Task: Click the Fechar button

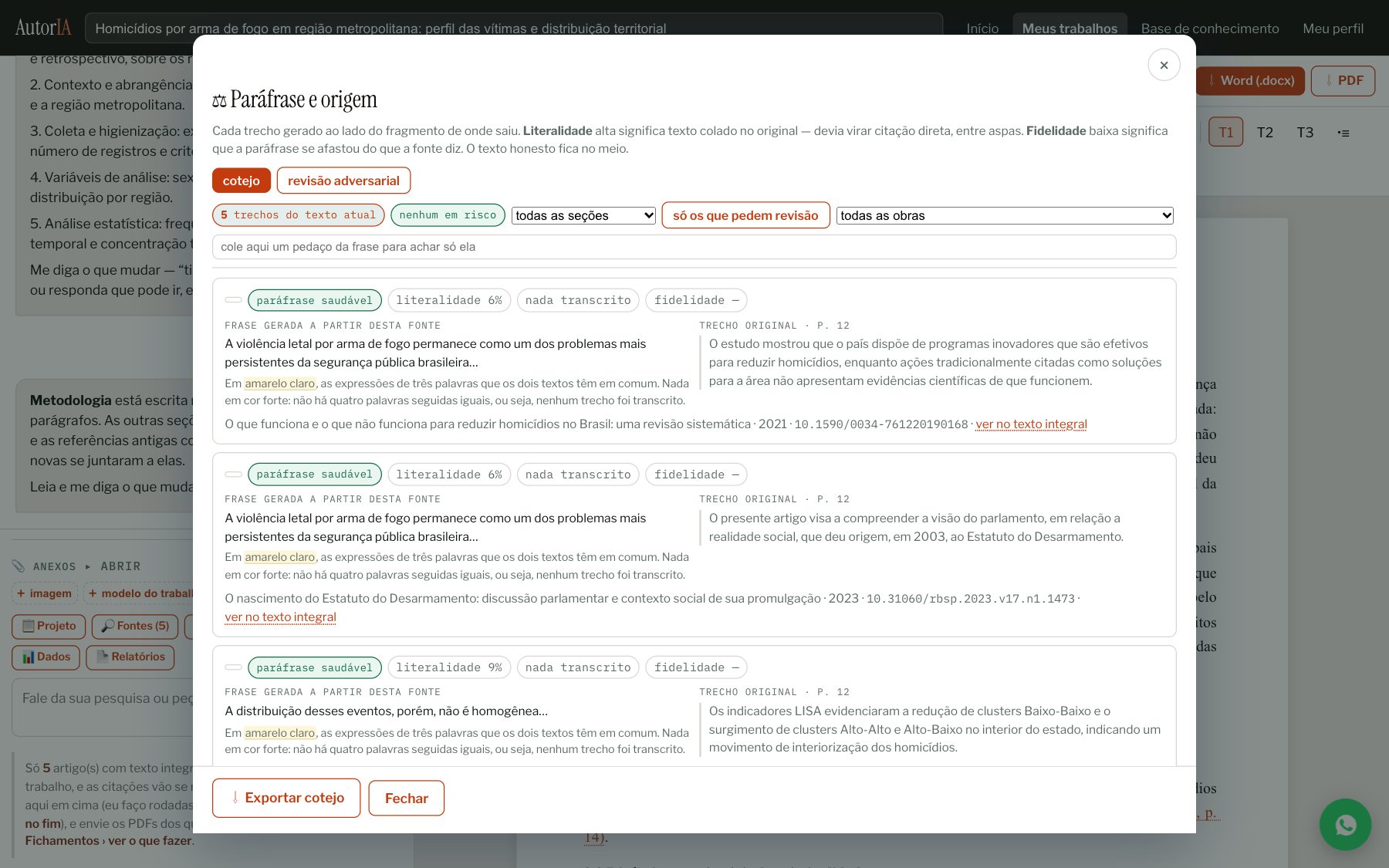Action: pos(406,799)
